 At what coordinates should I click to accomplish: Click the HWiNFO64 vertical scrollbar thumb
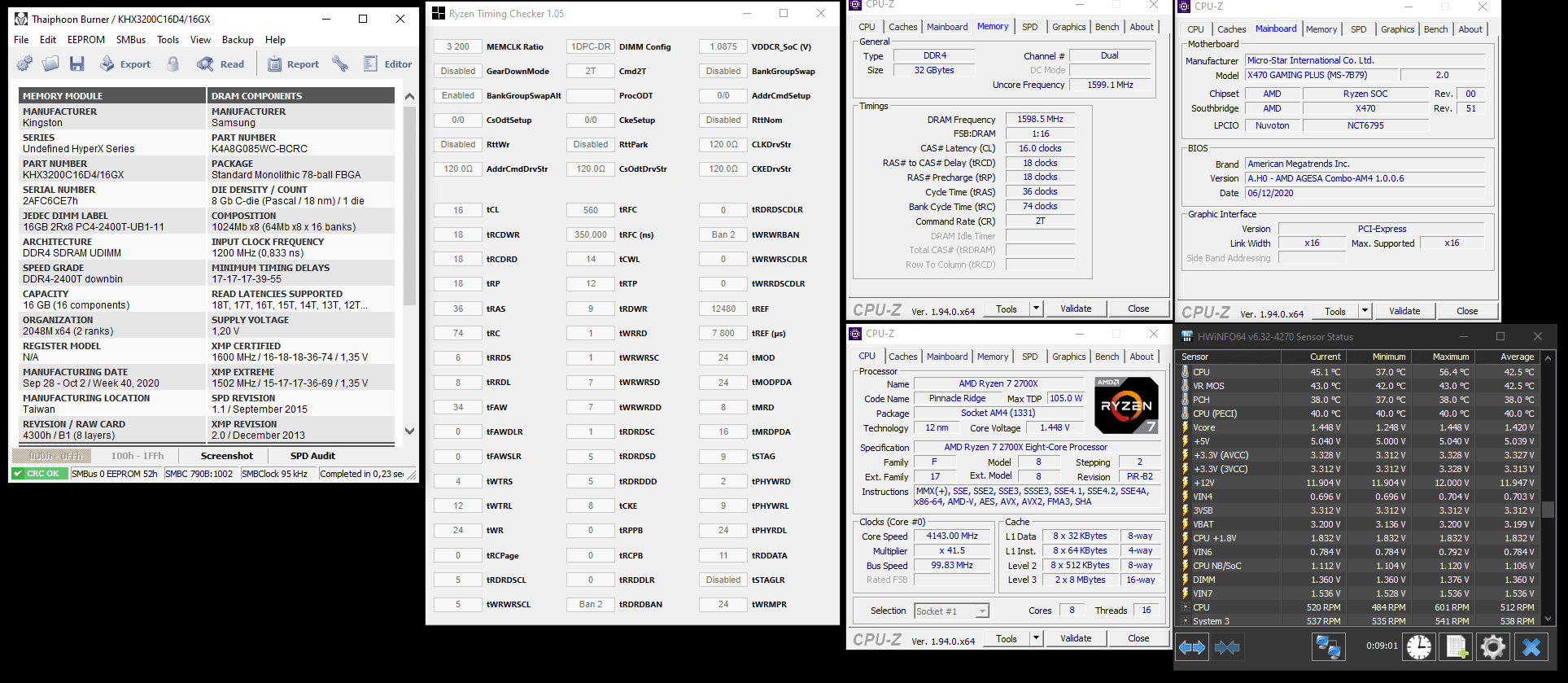coord(1548,509)
